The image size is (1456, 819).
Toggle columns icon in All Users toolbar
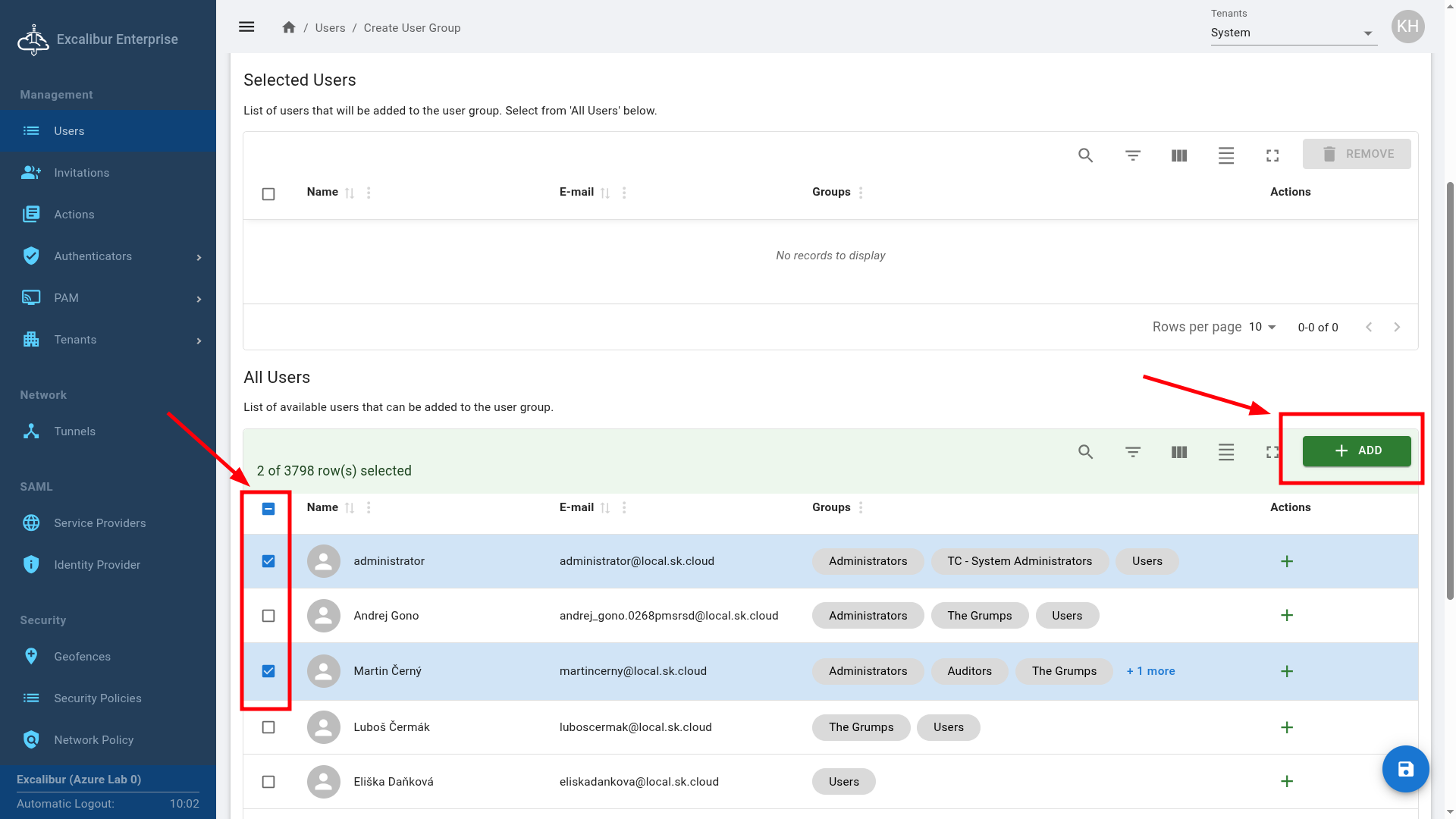click(x=1178, y=452)
